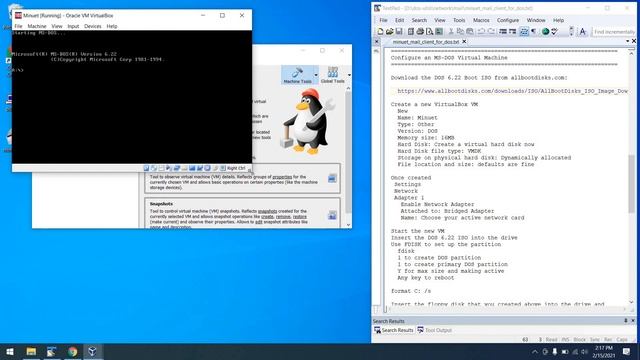Open the notification center icon
Screen dimensions: 640x360
coord(627,351)
